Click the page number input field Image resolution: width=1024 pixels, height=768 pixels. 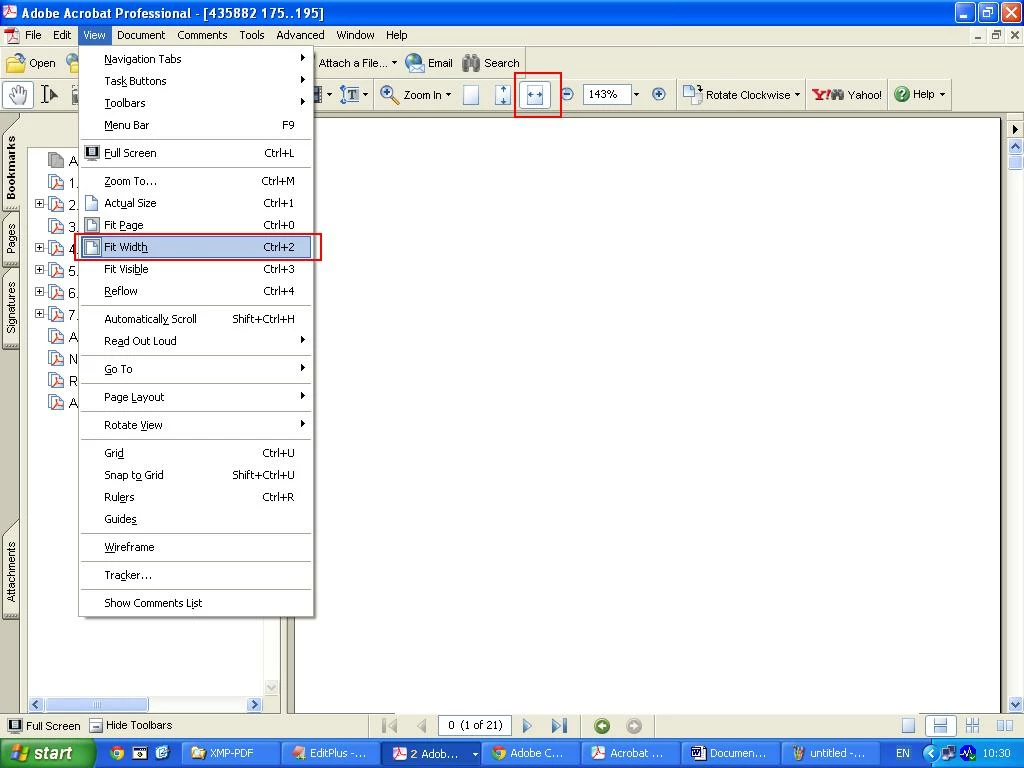475,726
